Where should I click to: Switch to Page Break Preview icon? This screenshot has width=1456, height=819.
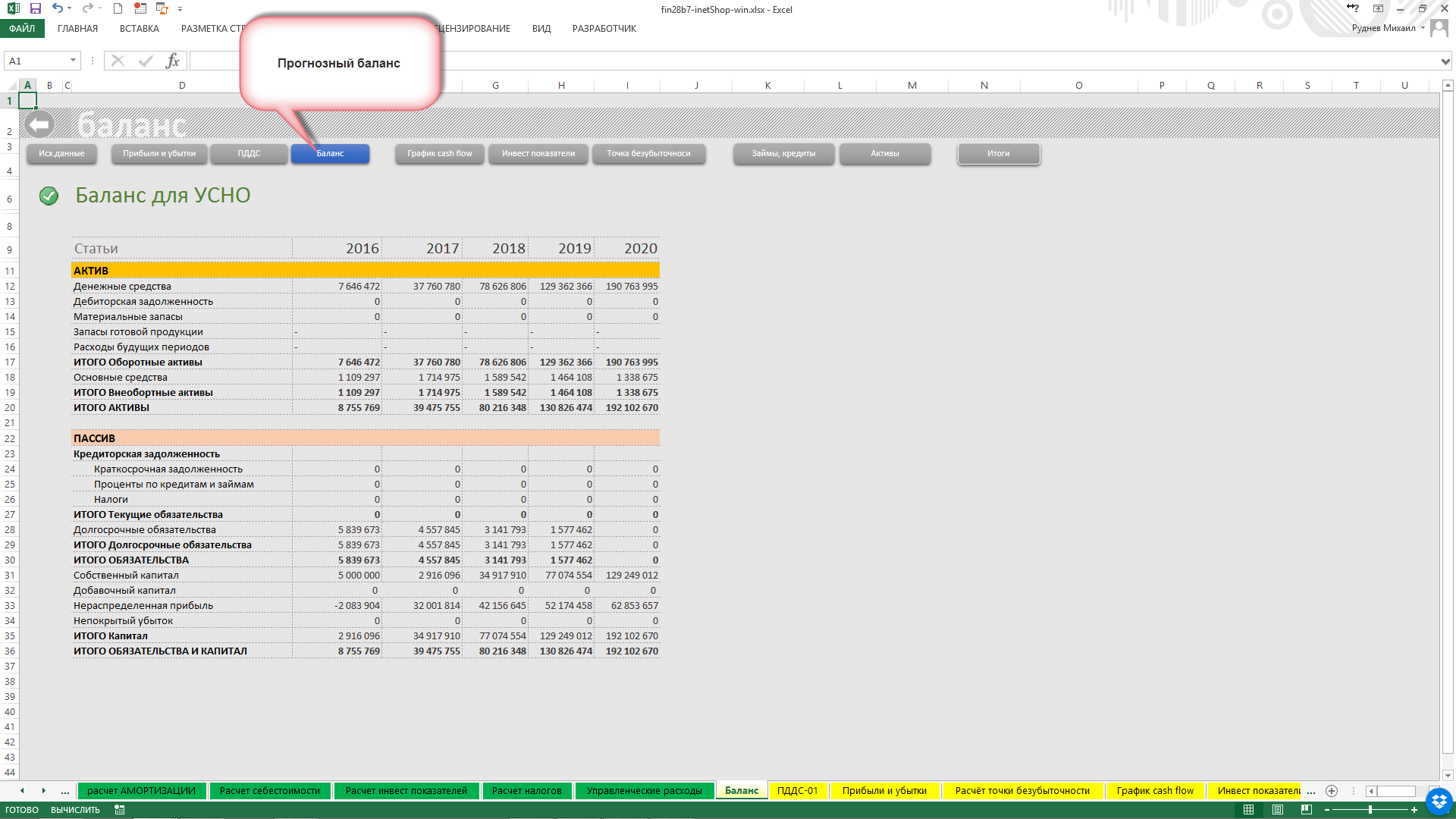tap(1307, 810)
